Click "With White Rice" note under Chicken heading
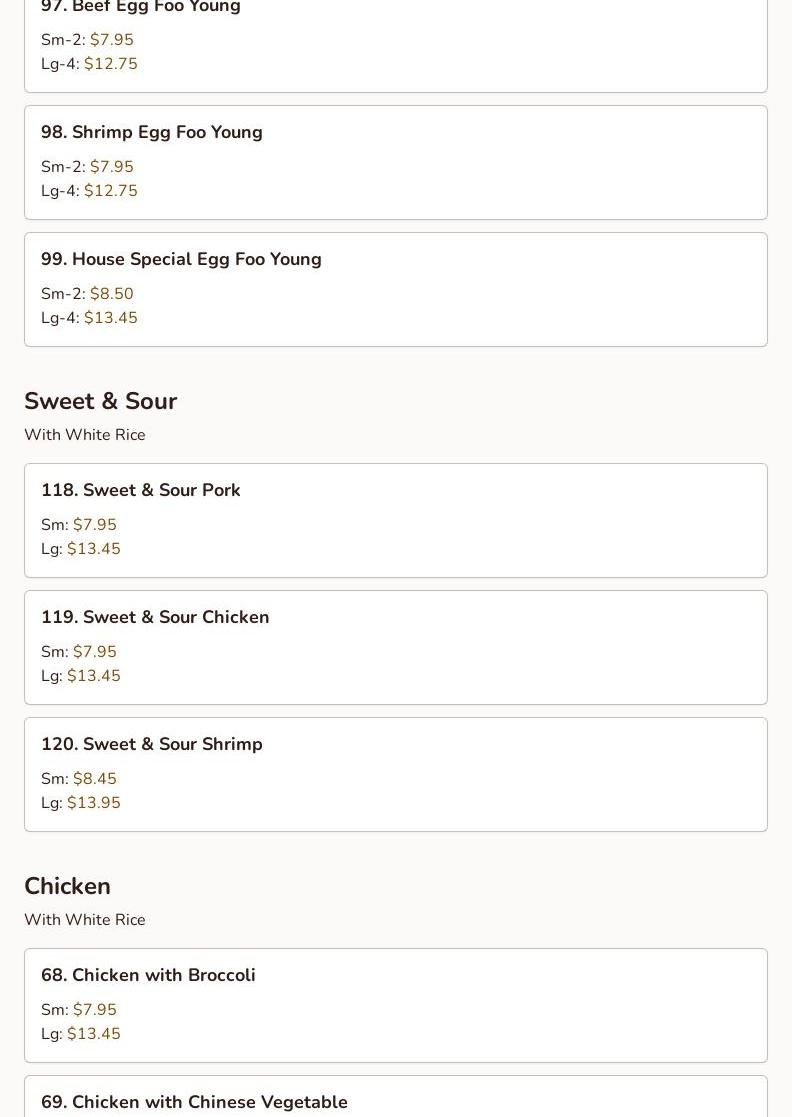This screenshot has height=1117, width=792. [x=85, y=920]
